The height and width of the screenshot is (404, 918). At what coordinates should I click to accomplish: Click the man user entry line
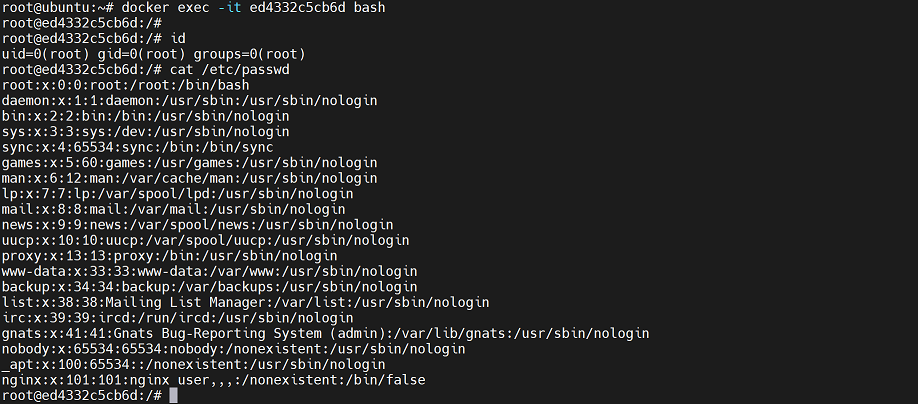pos(189,178)
